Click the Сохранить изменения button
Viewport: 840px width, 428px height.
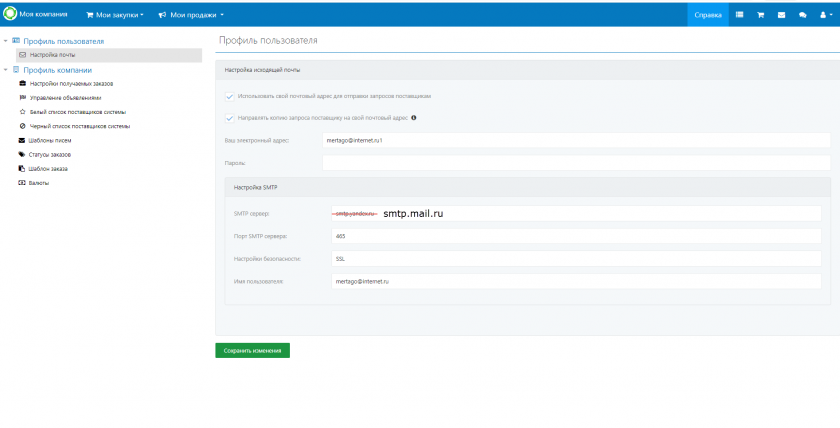(x=252, y=350)
